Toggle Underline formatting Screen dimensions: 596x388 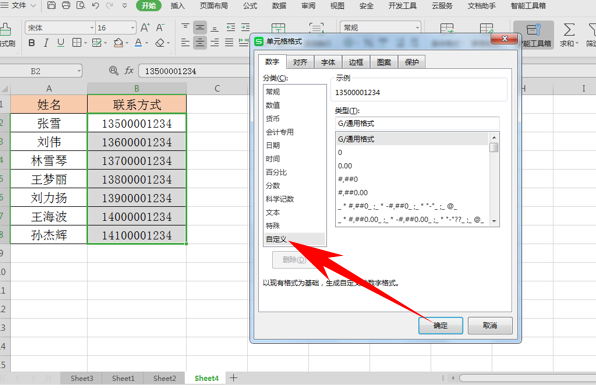(60, 43)
